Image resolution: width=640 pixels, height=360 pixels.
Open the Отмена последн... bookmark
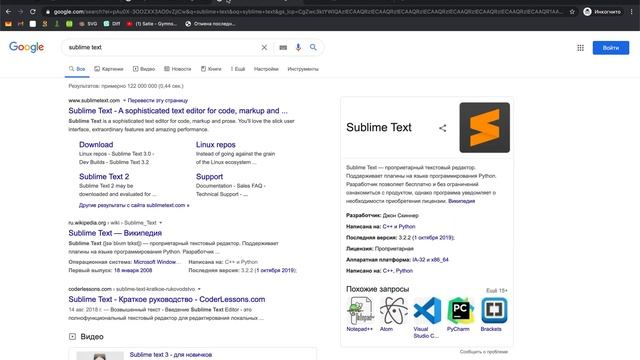[x=210, y=24]
